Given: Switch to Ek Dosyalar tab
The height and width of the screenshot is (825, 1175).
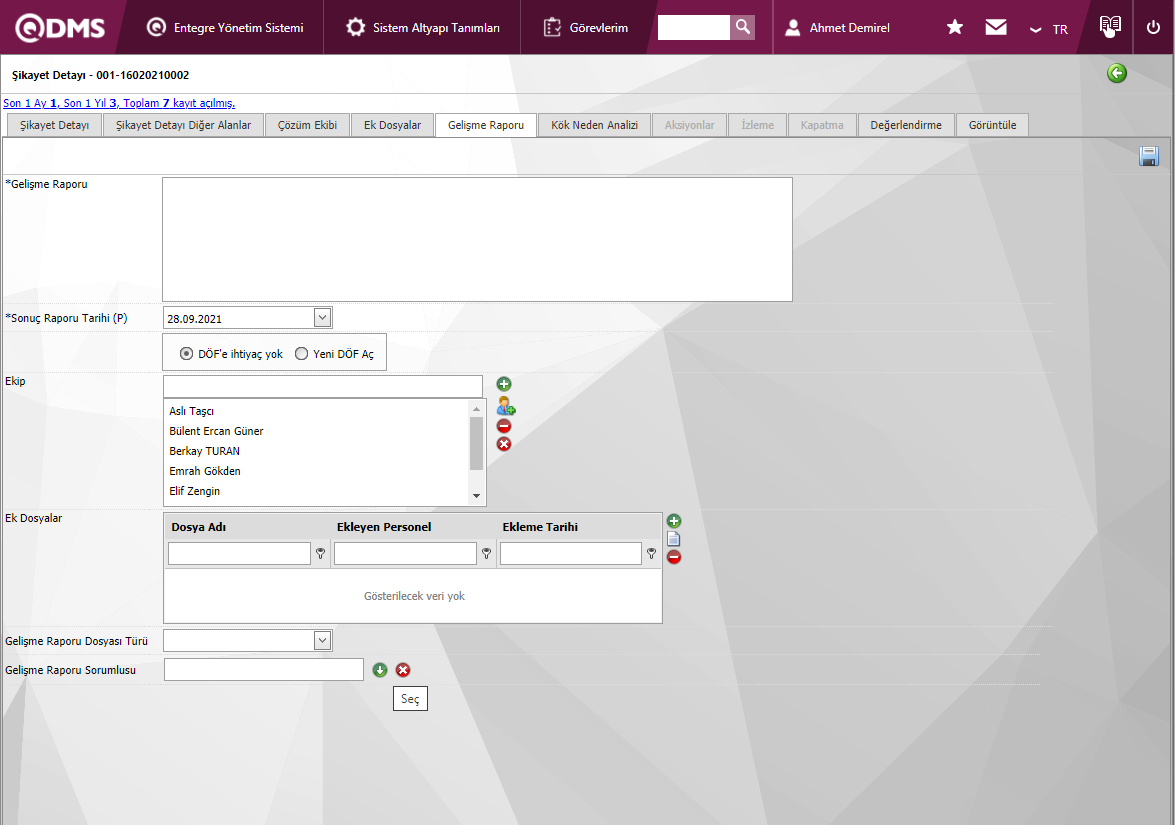Looking at the screenshot, I should point(393,125).
